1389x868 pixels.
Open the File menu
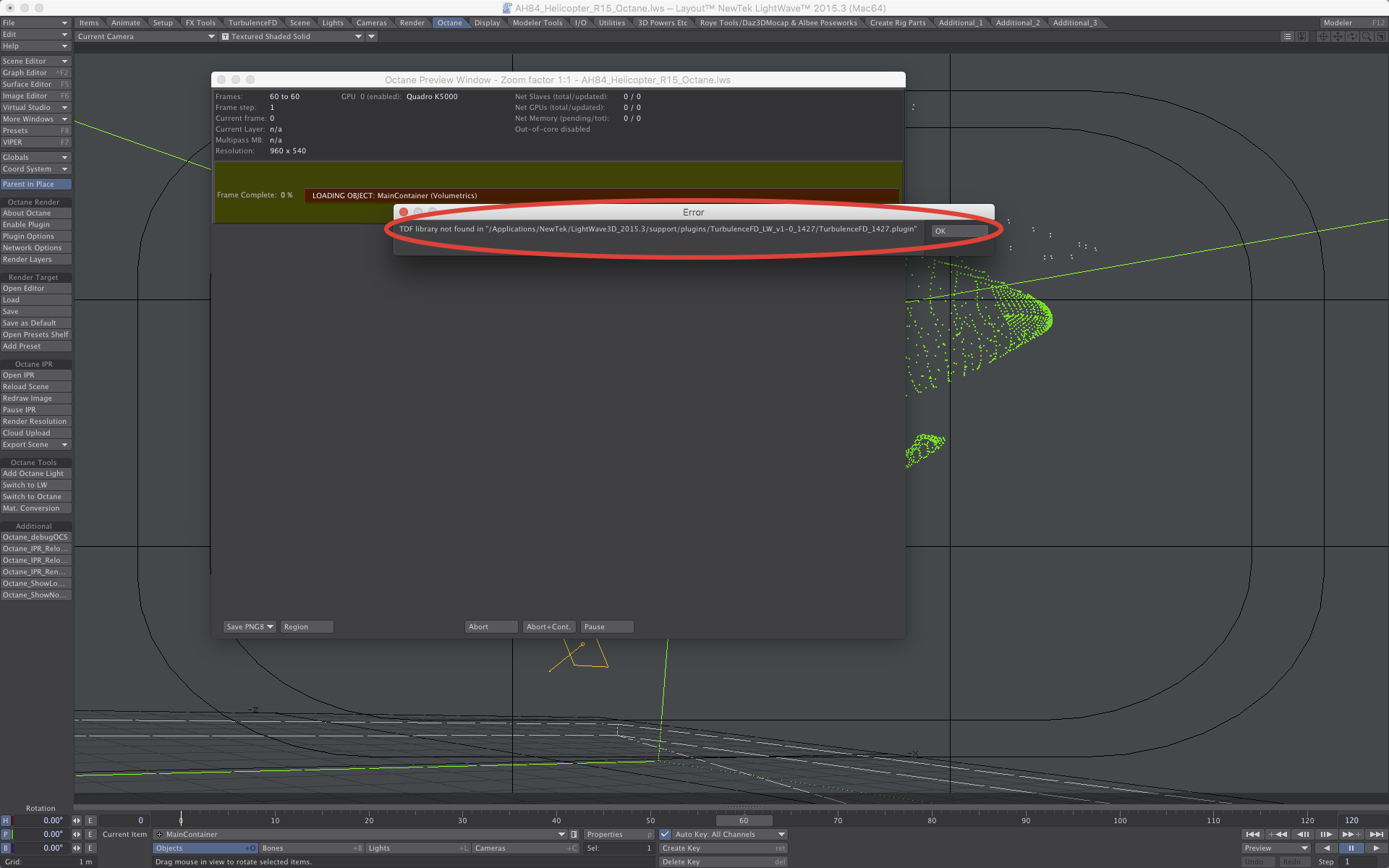tap(35, 22)
